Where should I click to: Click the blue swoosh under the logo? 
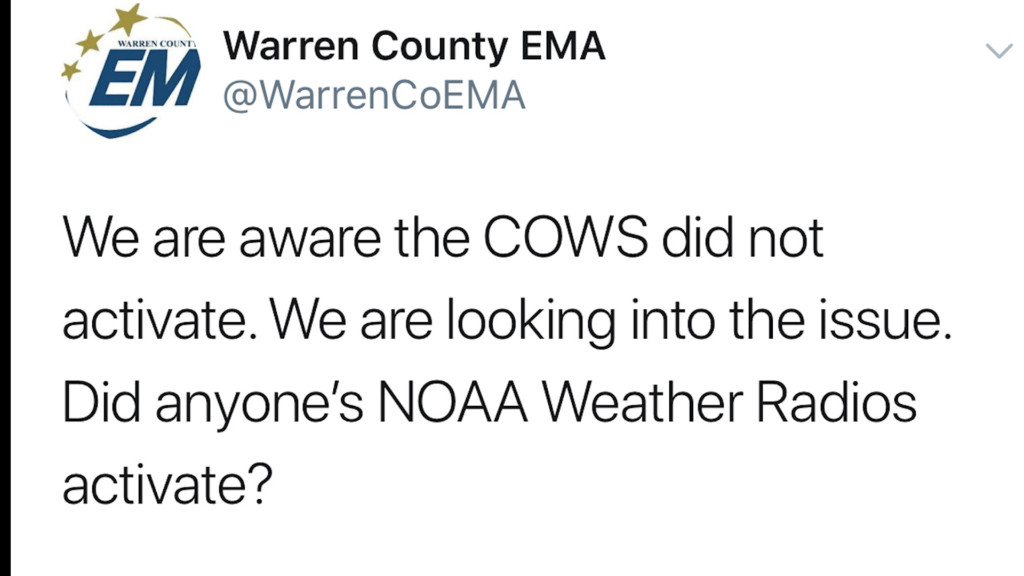[x=116, y=127]
